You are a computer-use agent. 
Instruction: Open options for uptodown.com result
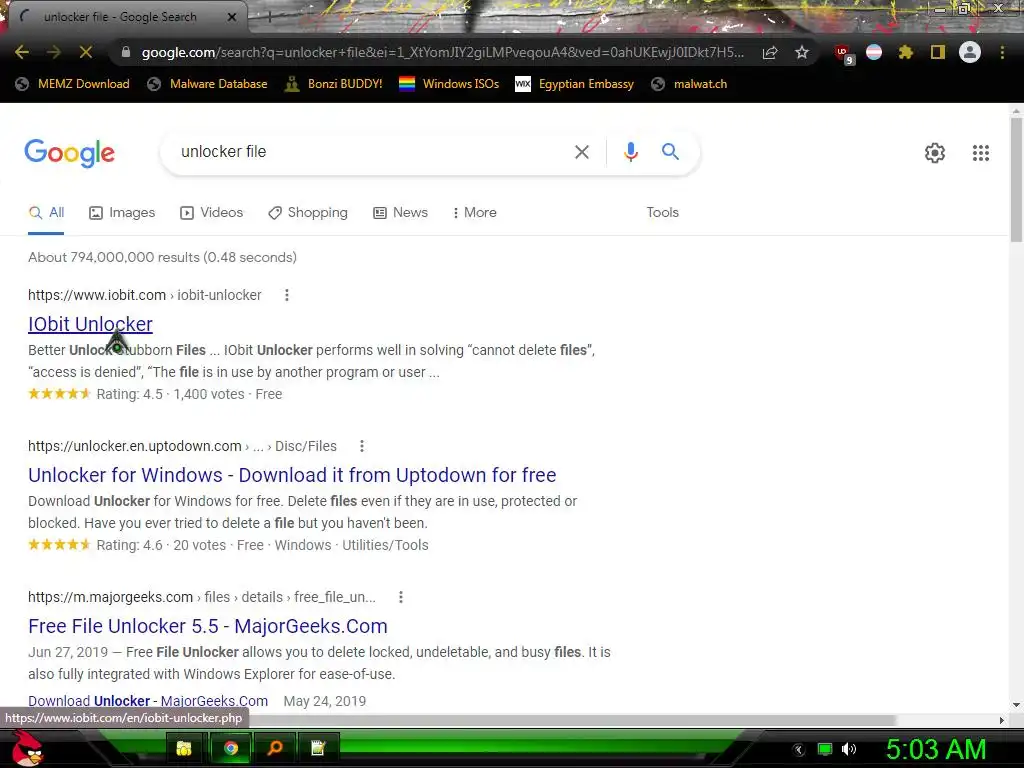click(x=361, y=446)
